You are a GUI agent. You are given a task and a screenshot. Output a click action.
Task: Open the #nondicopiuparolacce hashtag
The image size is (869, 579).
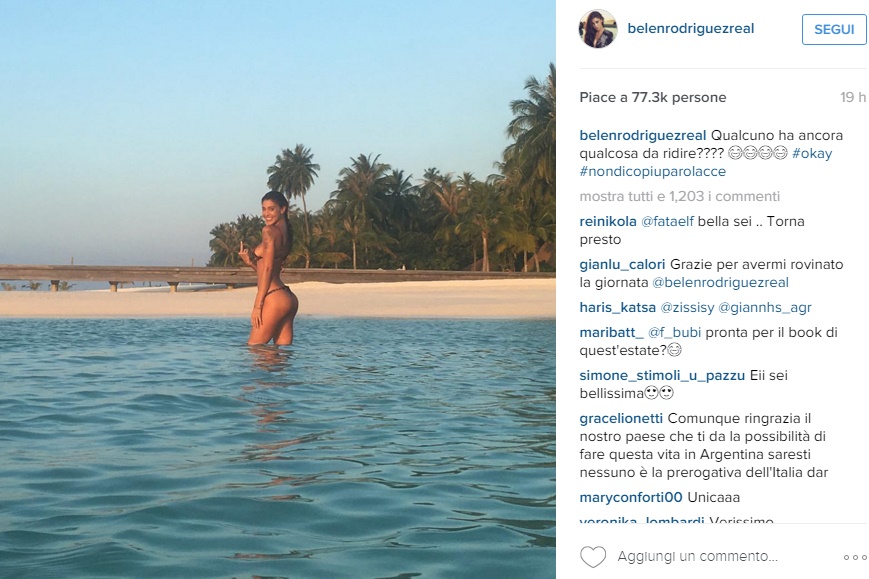click(652, 172)
